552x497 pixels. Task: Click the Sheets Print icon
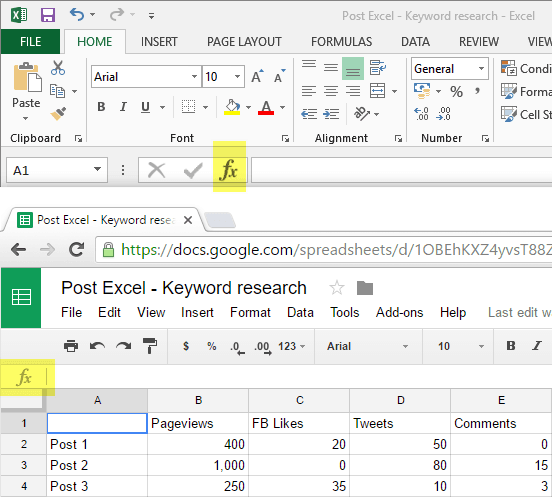71,346
